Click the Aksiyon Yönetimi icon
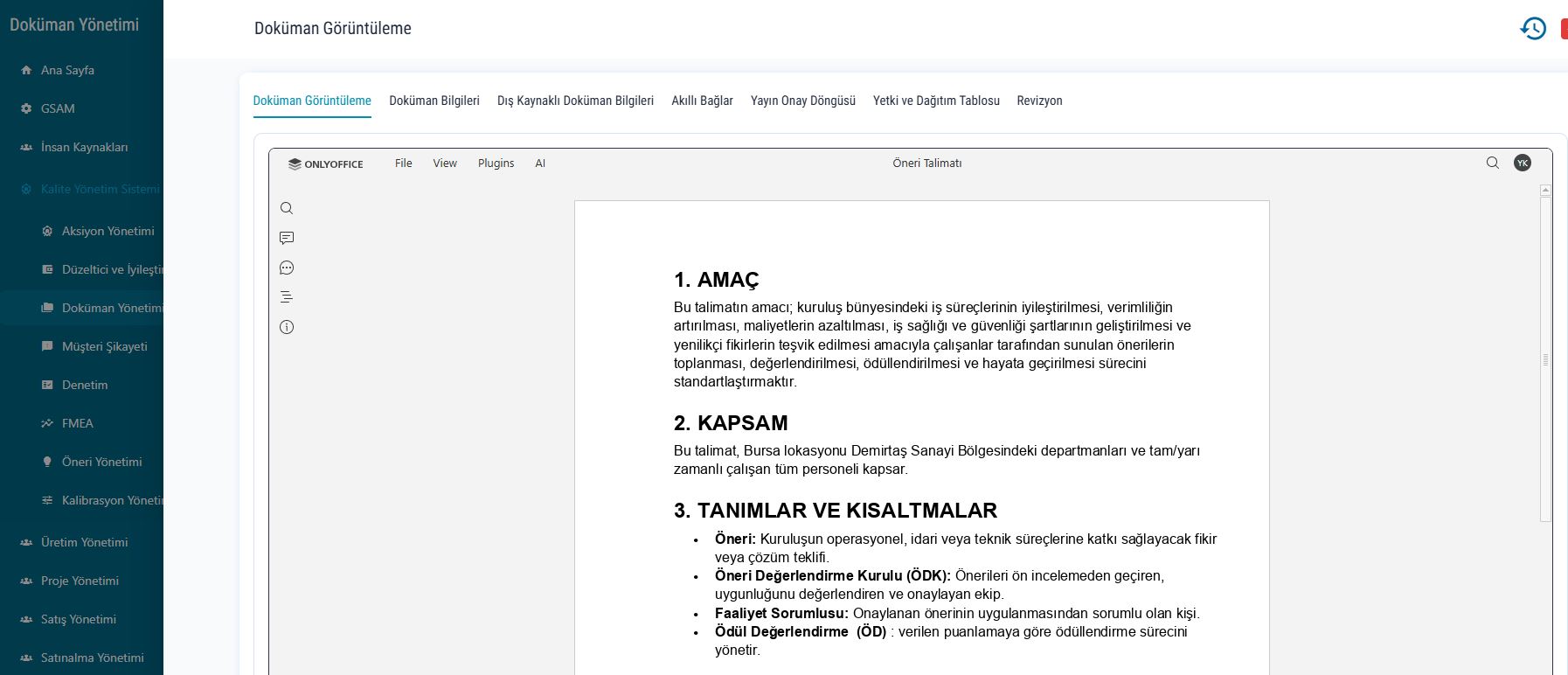This screenshot has width=1568, height=675. coord(47,231)
